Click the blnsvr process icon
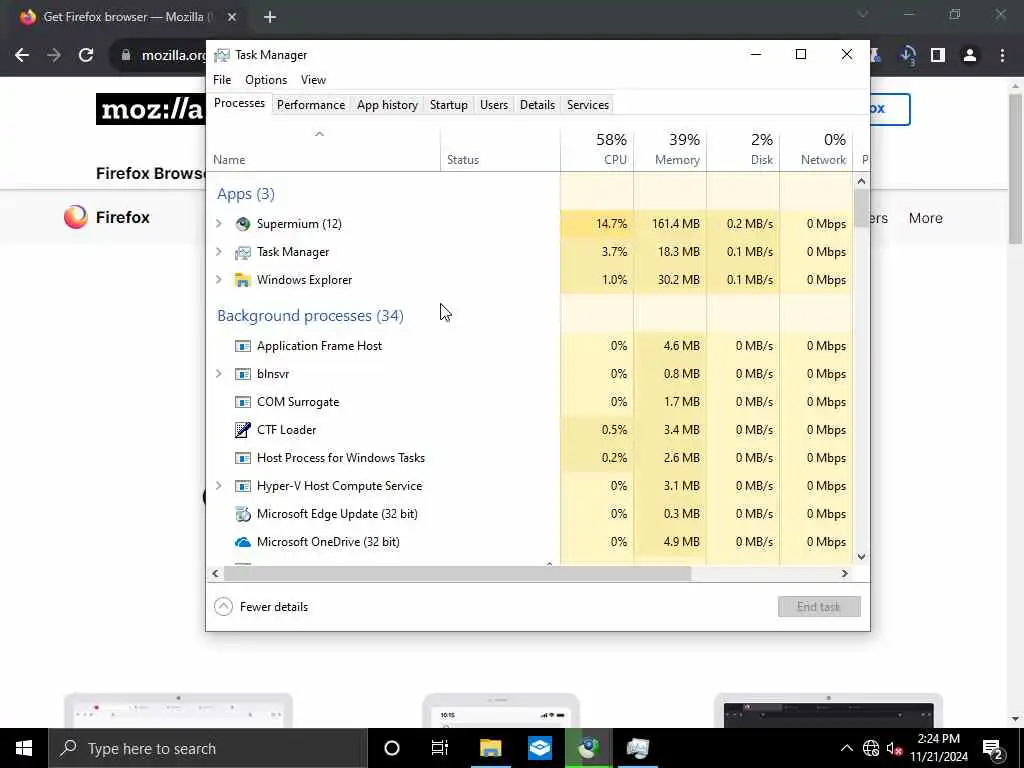The image size is (1024, 768). (243, 374)
